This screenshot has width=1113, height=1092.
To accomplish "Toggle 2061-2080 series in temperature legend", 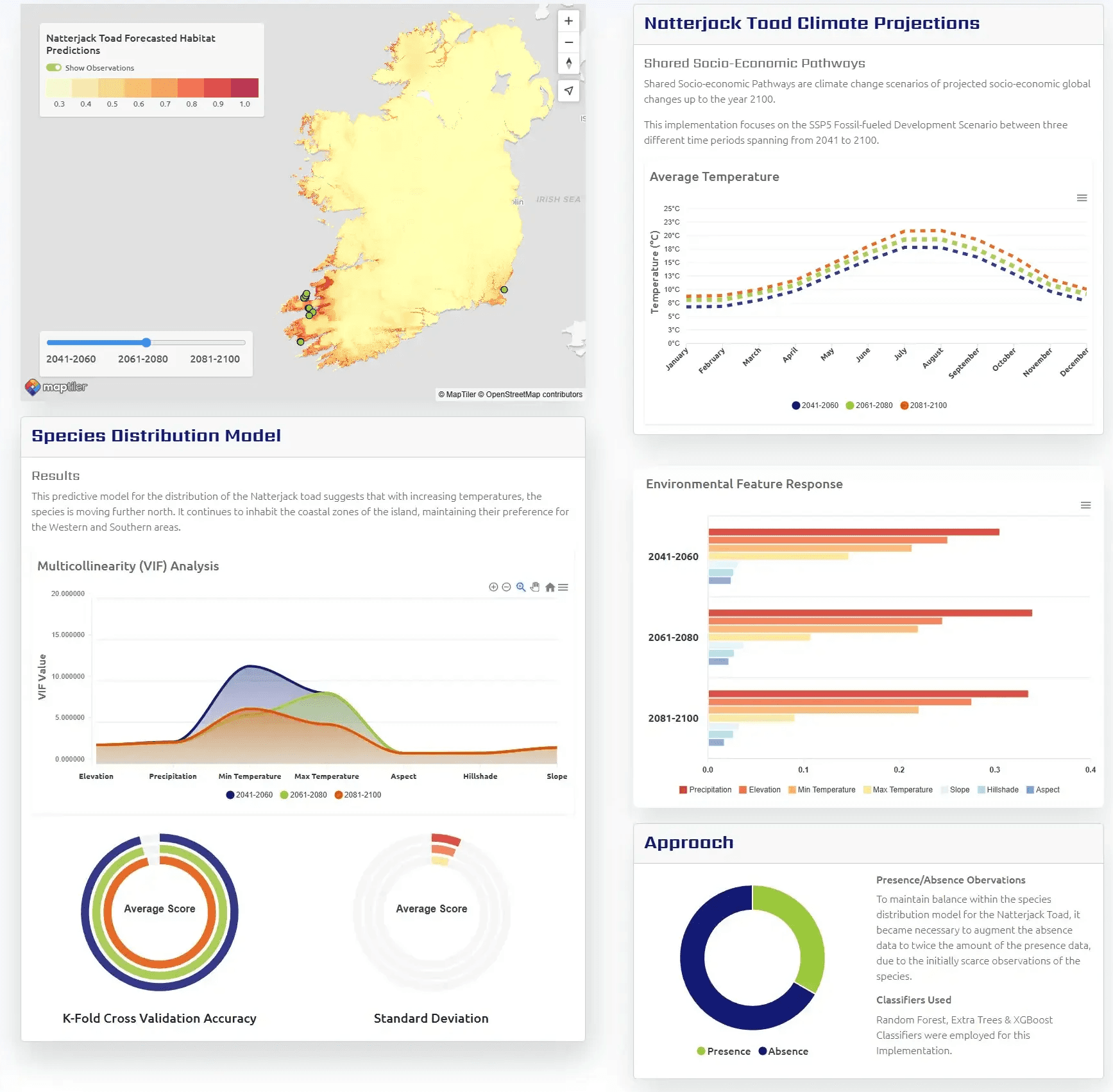I will click(869, 405).
